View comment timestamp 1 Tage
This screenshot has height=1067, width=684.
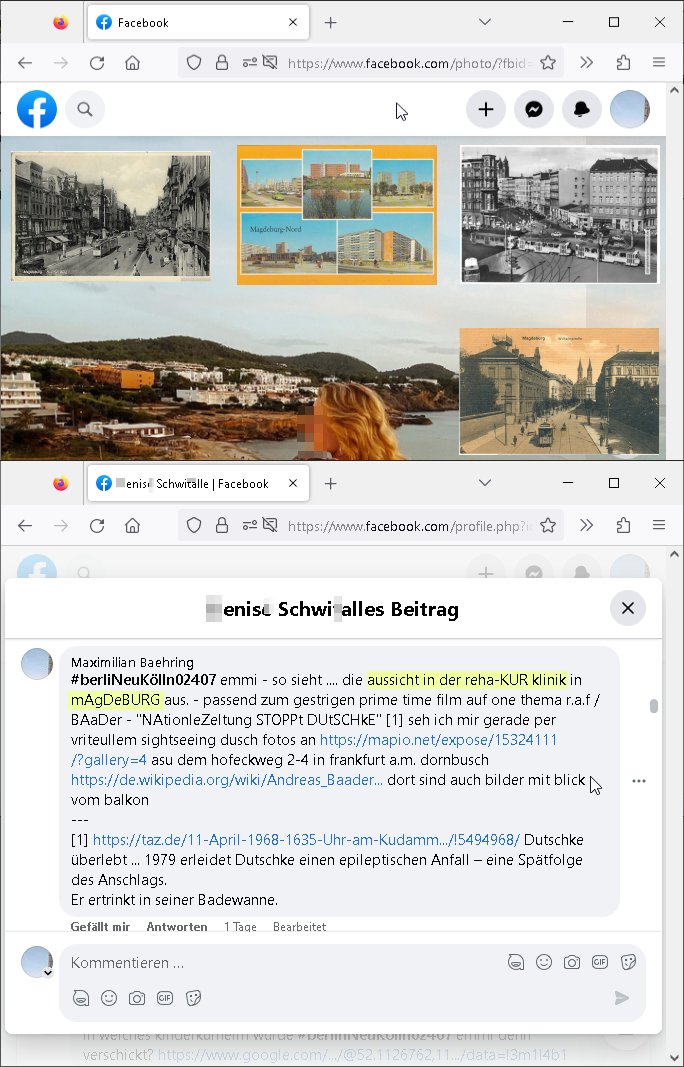point(240,926)
